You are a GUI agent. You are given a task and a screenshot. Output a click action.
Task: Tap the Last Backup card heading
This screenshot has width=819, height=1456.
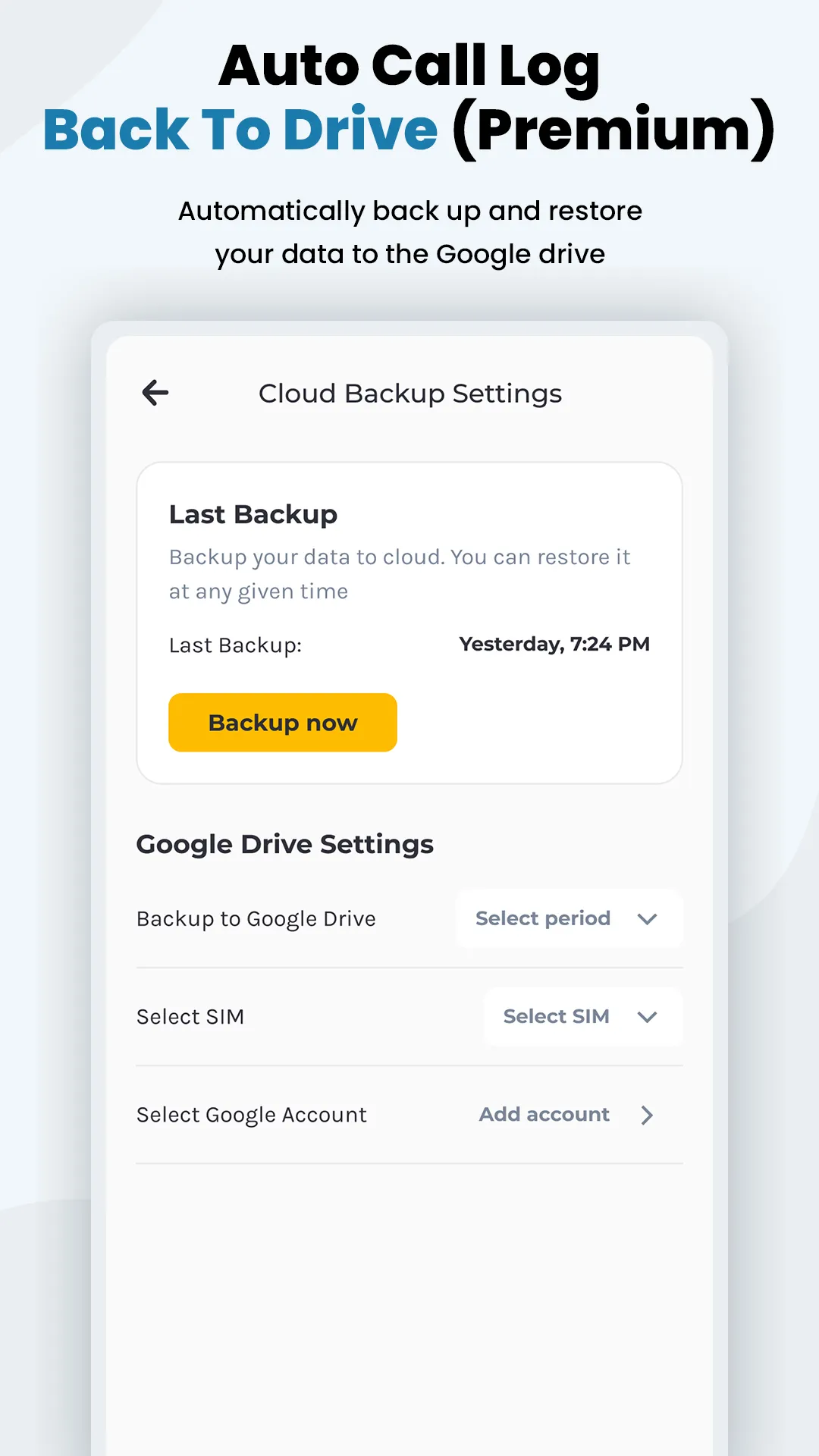pos(253,514)
